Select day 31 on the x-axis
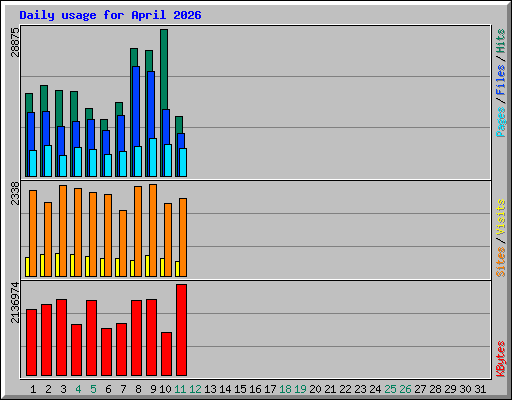The image size is (512, 400). point(480,389)
